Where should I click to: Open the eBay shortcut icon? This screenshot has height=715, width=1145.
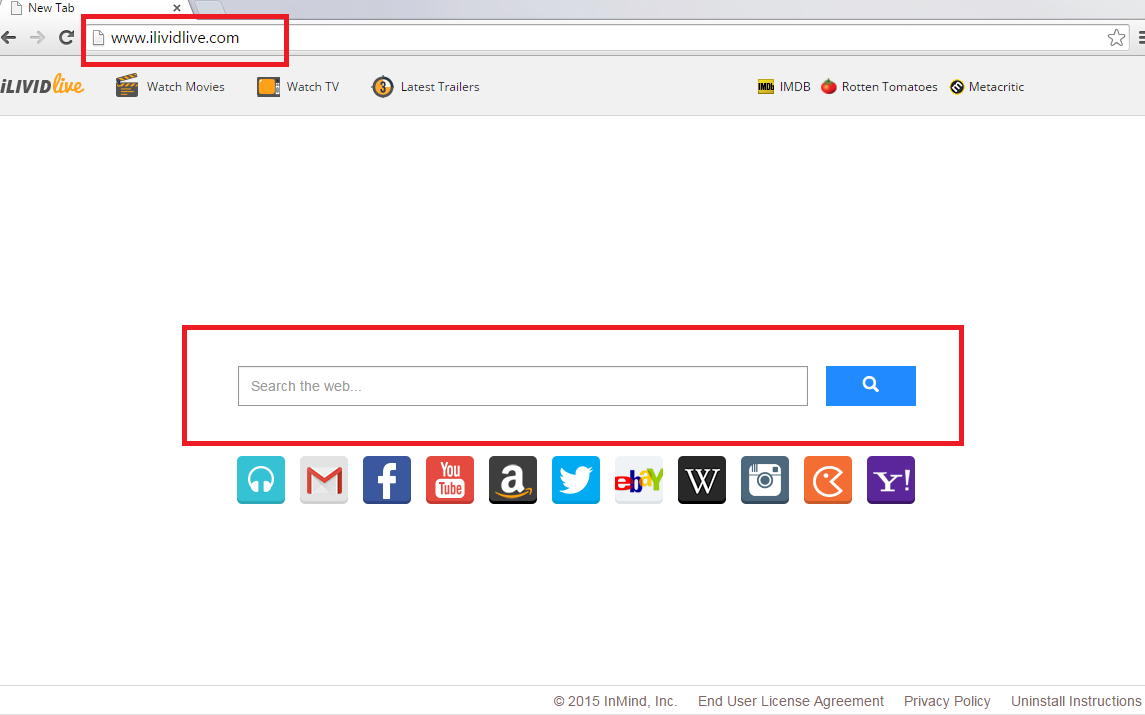pyautogui.click(x=639, y=481)
